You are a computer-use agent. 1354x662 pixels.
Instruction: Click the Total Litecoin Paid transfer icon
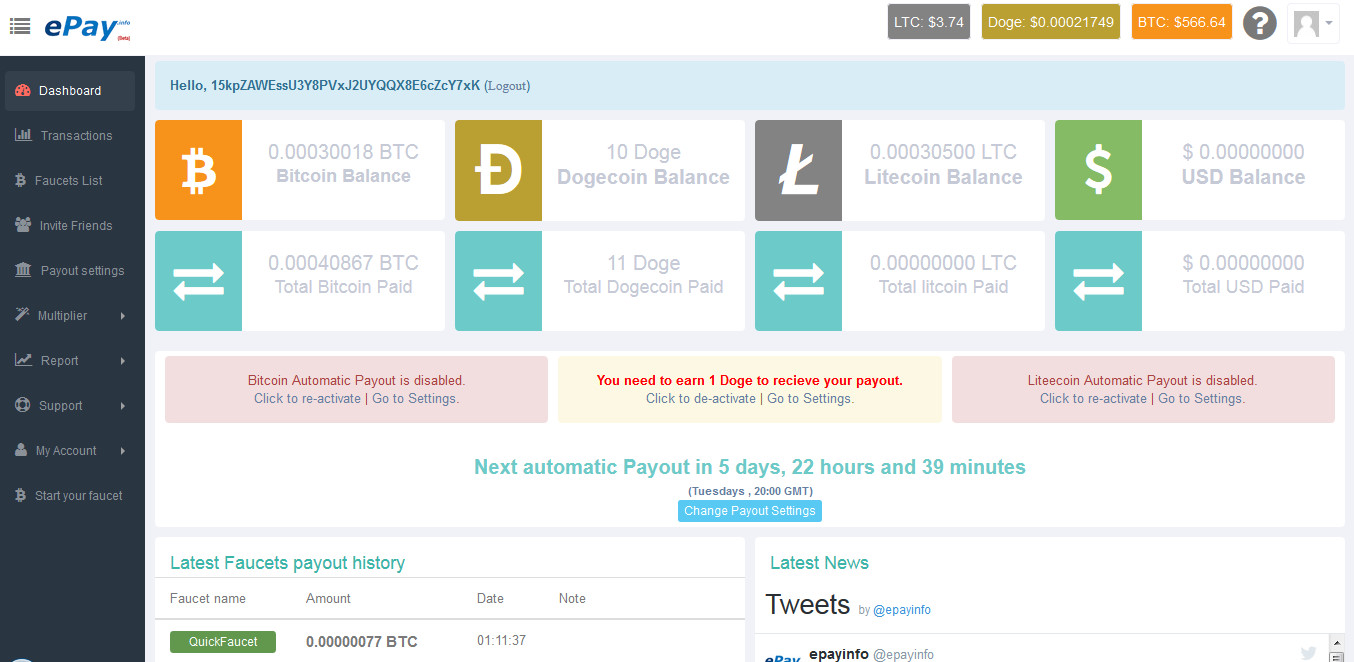coord(798,281)
